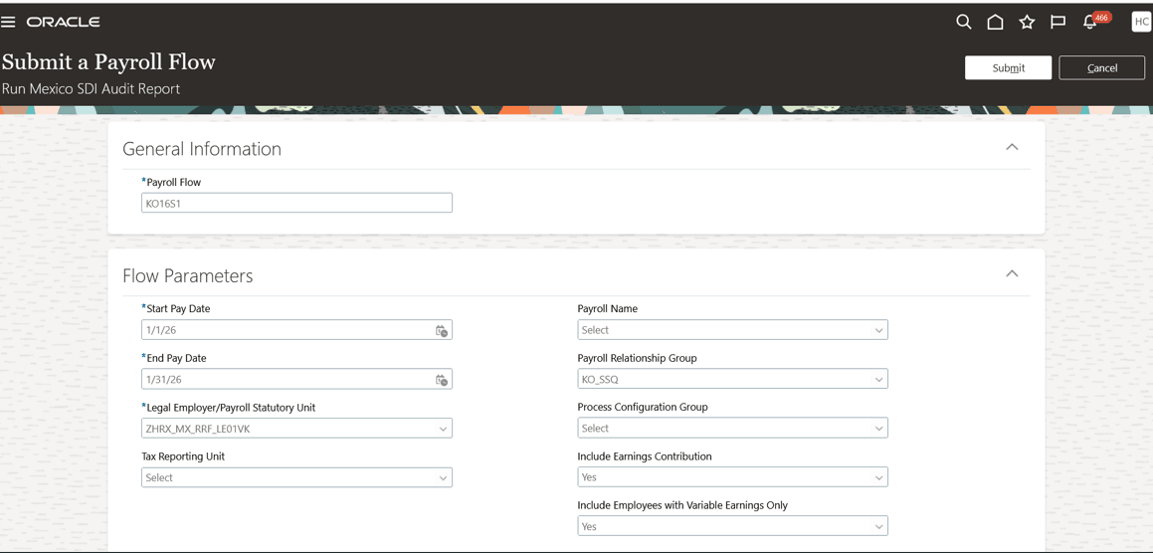This screenshot has width=1153, height=553.
Task: Click the Submit button
Action: pos(1008,68)
